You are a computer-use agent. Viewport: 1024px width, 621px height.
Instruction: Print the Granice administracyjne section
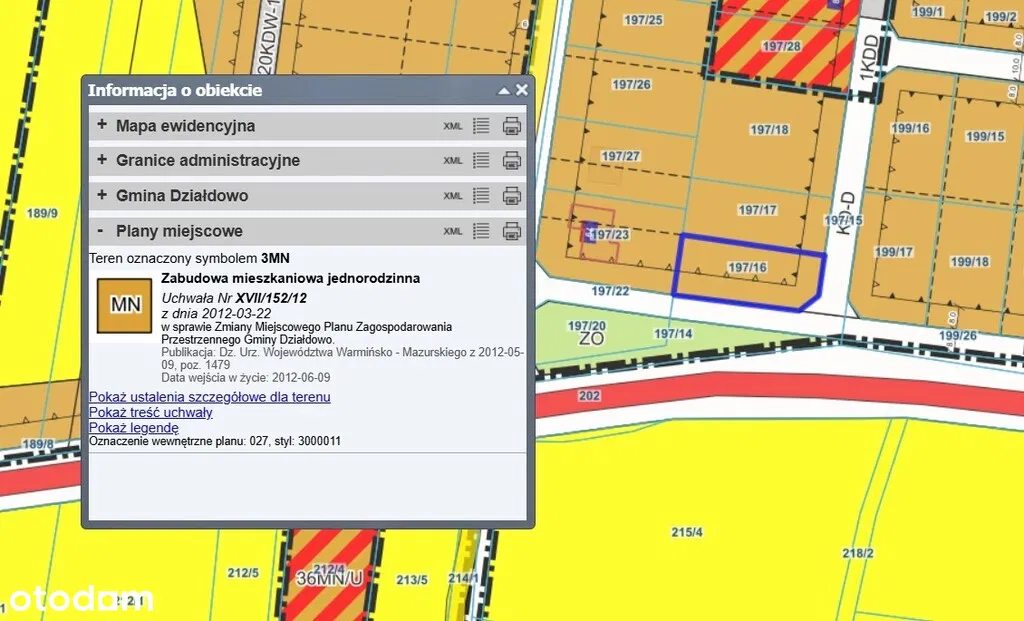point(511,160)
